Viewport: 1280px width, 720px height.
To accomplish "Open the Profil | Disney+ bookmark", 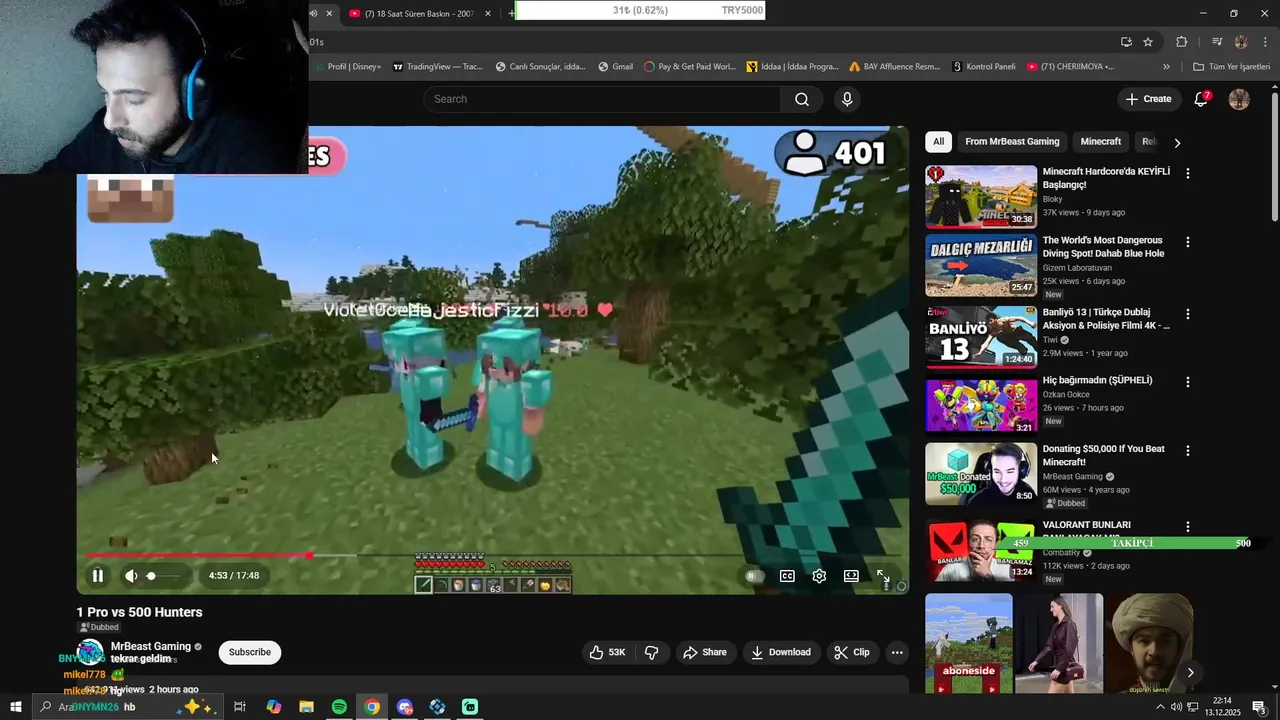I will pos(347,67).
